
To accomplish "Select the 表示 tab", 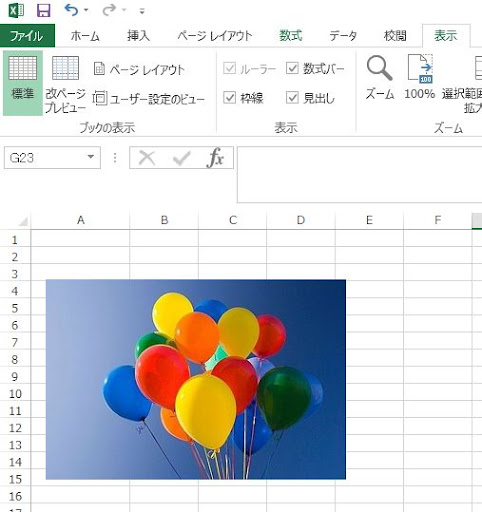I will click(x=446, y=36).
